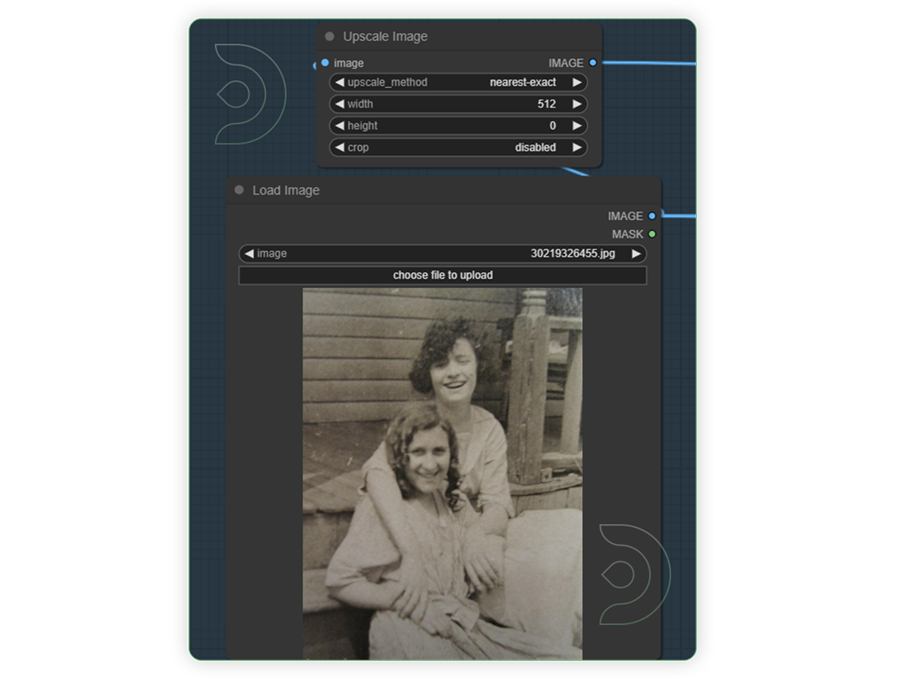Click the loaded photo preview thumbnail
The image size is (900, 679).
[443, 474]
